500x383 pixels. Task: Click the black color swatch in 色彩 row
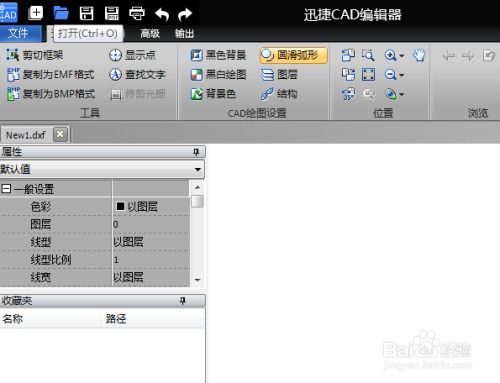[120, 207]
